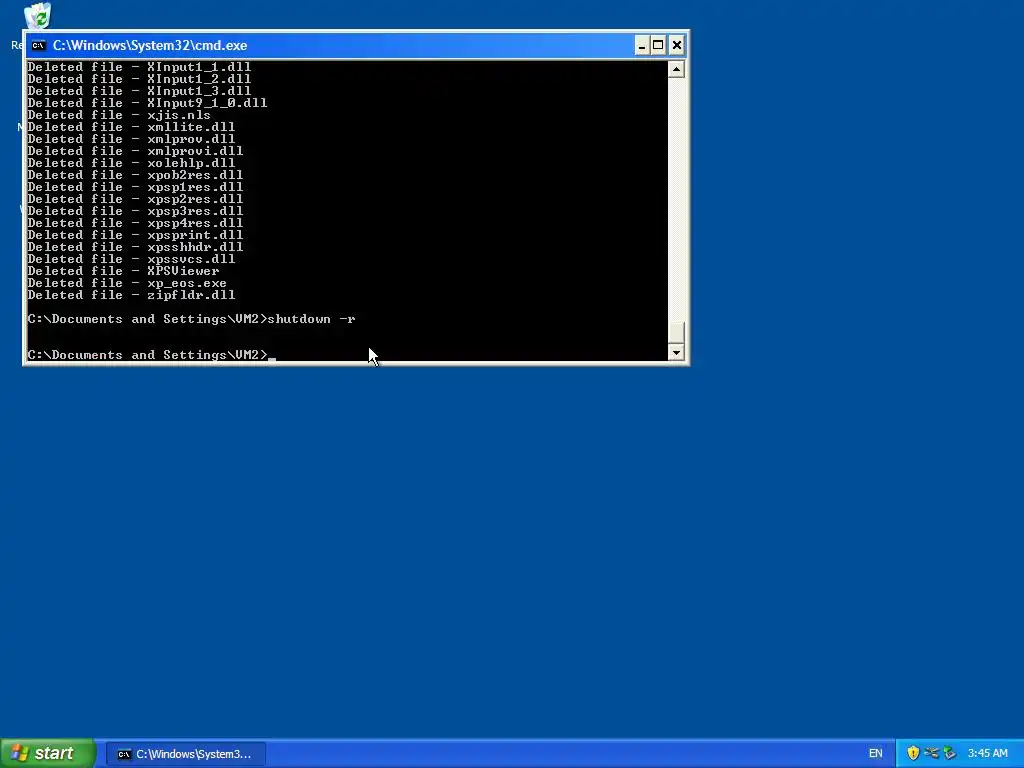
Task: Open the network connection tray icon
Action: click(931, 753)
